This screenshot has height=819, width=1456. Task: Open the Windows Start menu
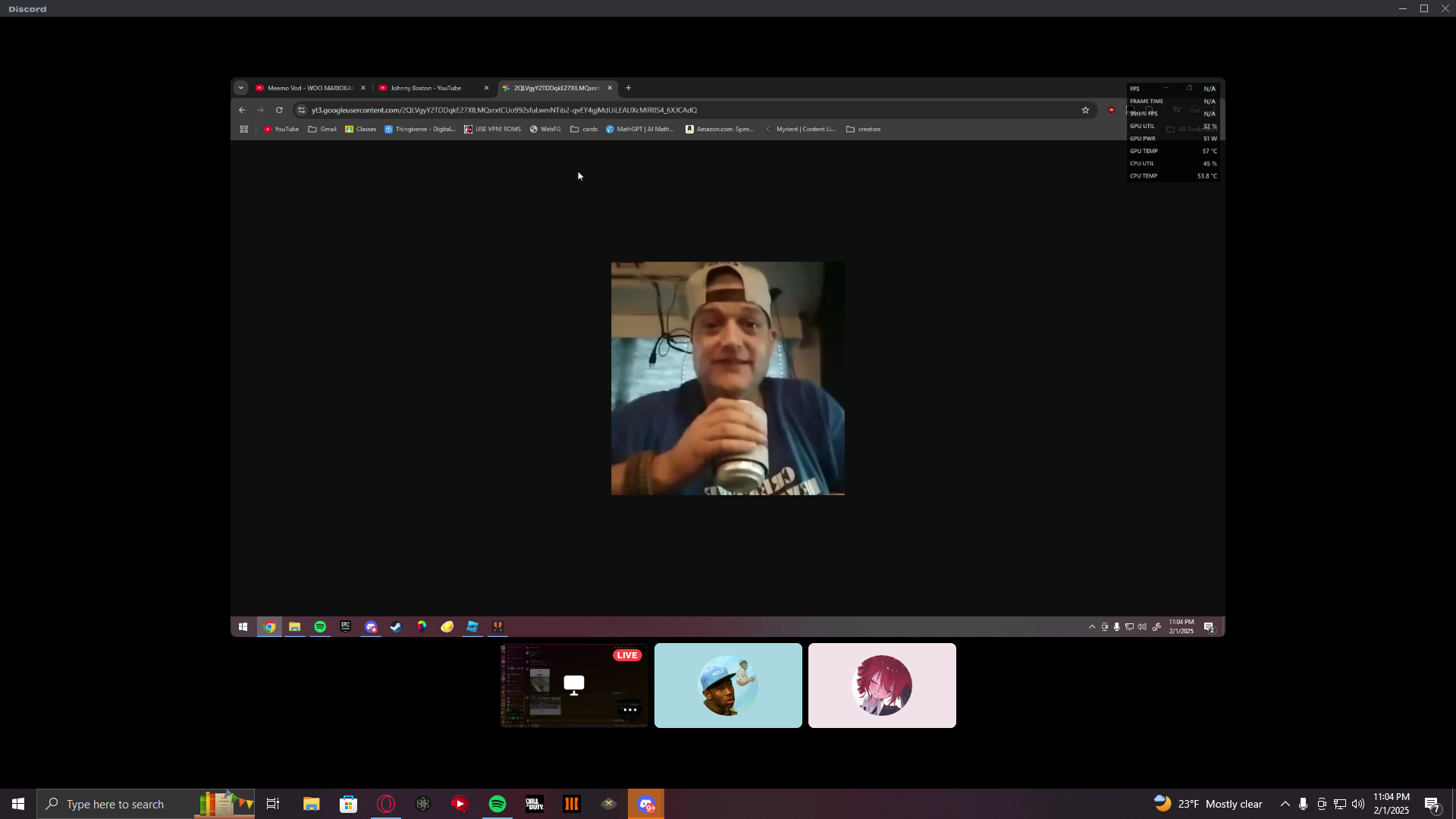click(x=18, y=804)
